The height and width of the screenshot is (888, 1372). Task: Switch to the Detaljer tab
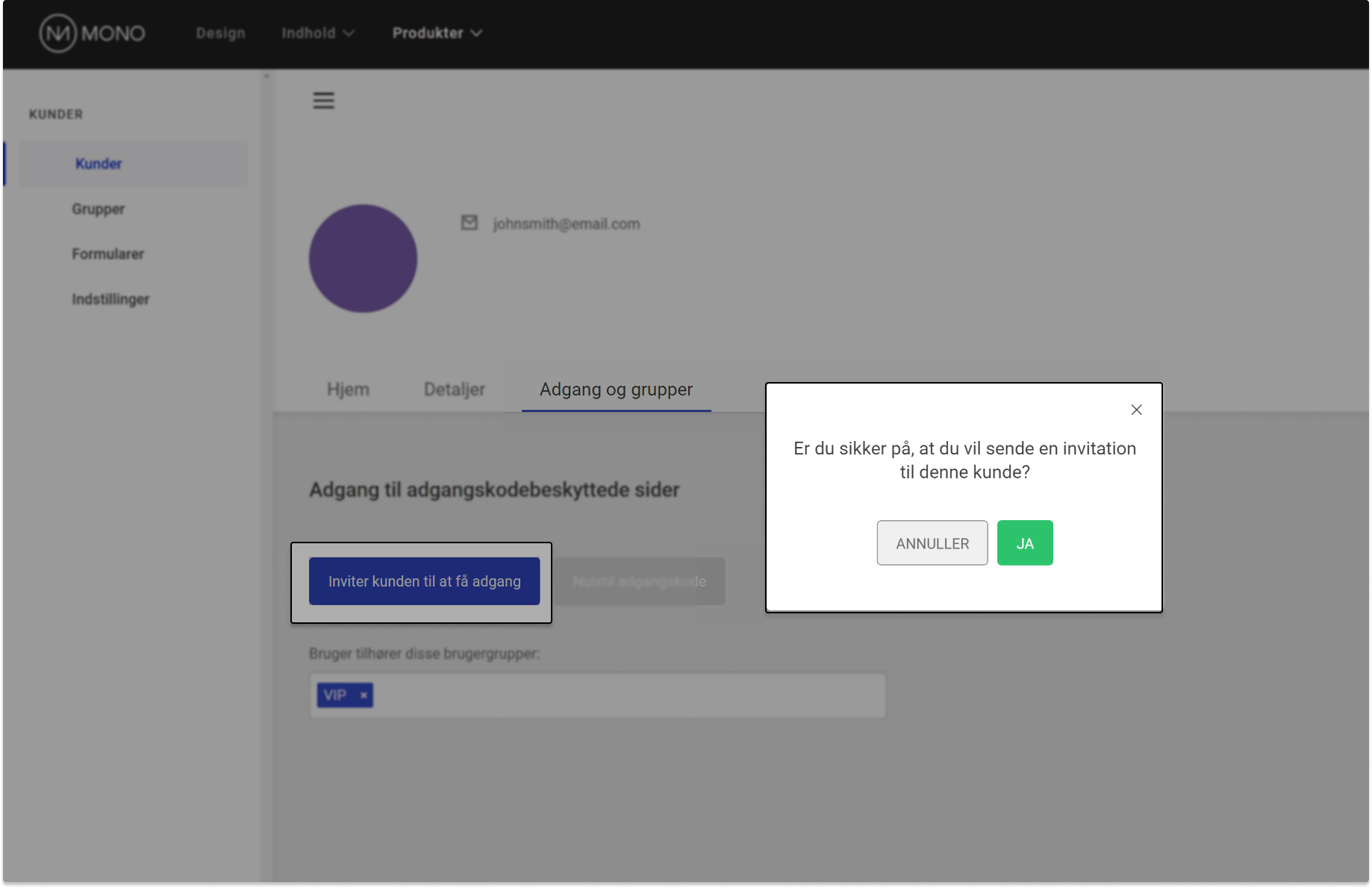[x=454, y=390]
